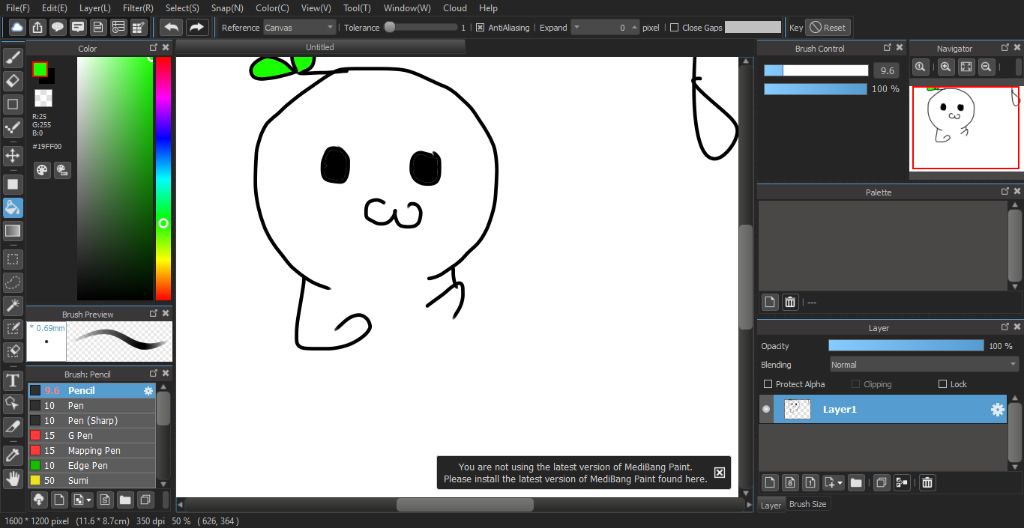Choose the Hand pan tool

coord(13,478)
